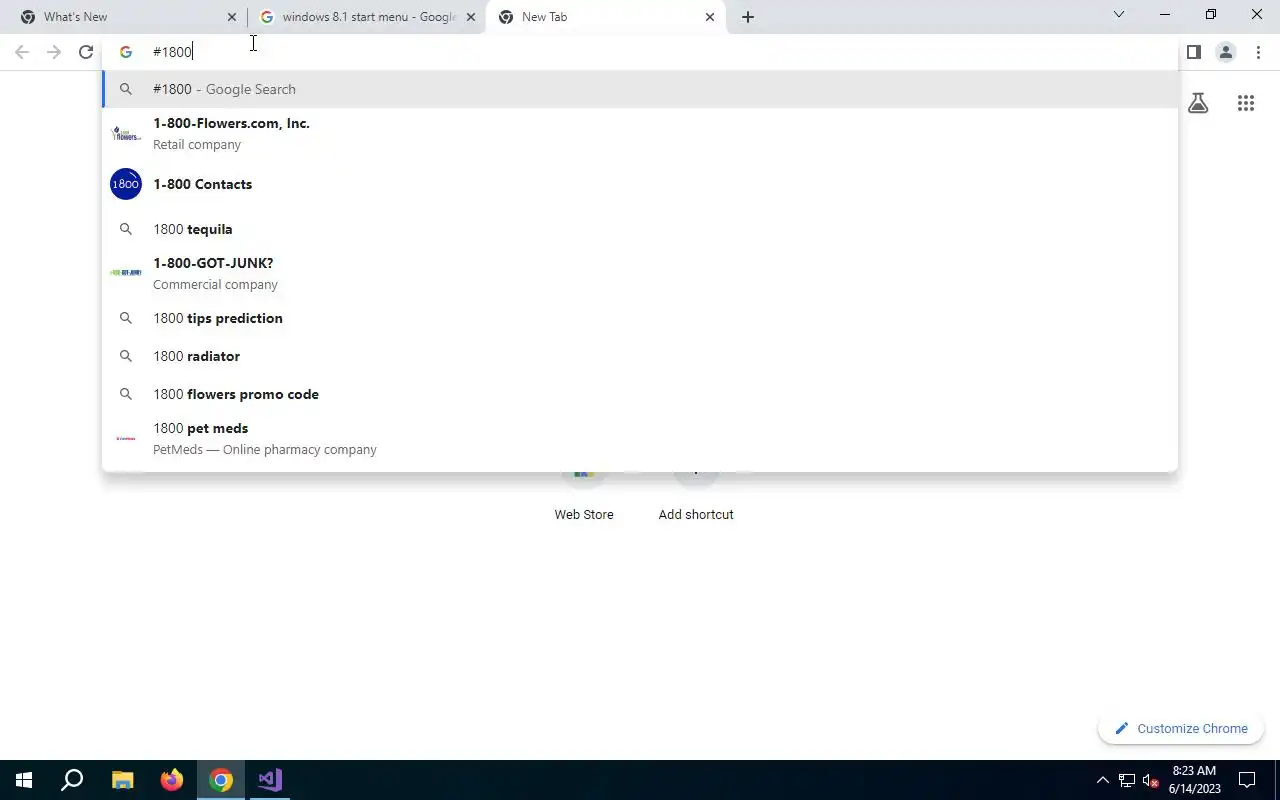Click the browser back arrow
The image size is (1280, 800).
point(22,52)
